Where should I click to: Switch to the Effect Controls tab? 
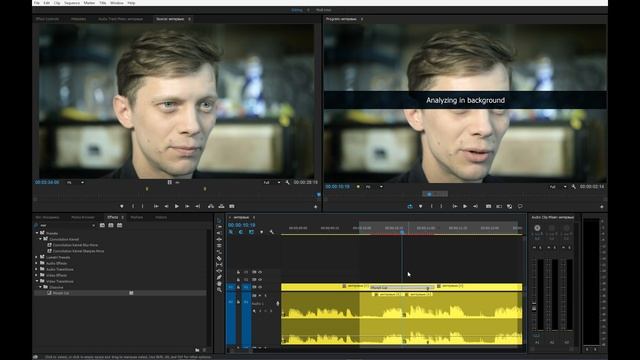click(x=47, y=19)
